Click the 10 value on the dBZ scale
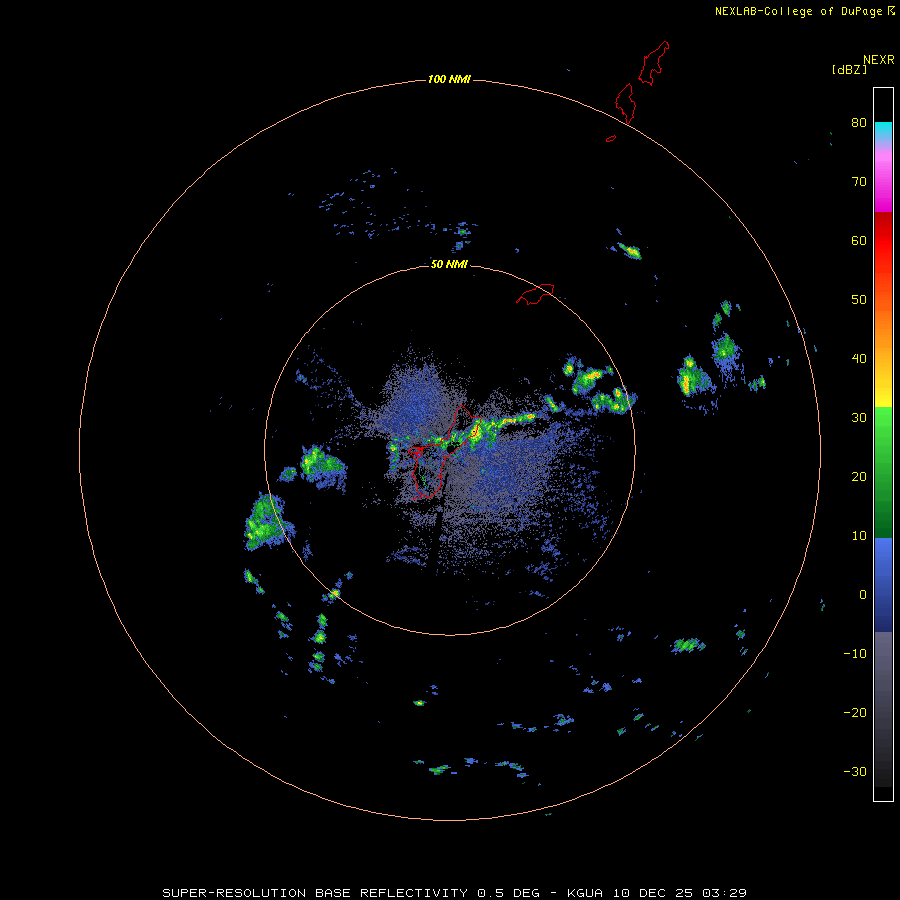Image resolution: width=900 pixels, height=900 pixels. click(859, 536)
